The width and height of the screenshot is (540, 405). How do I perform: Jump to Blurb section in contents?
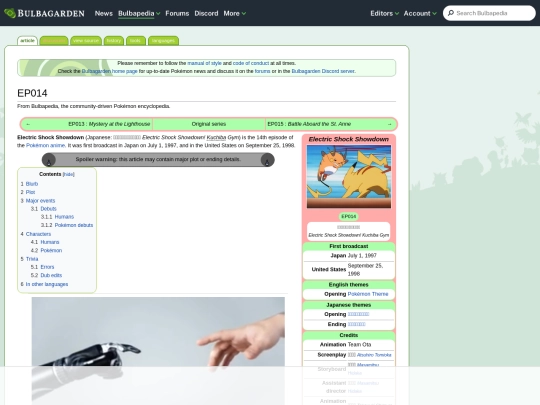(32, 184)
